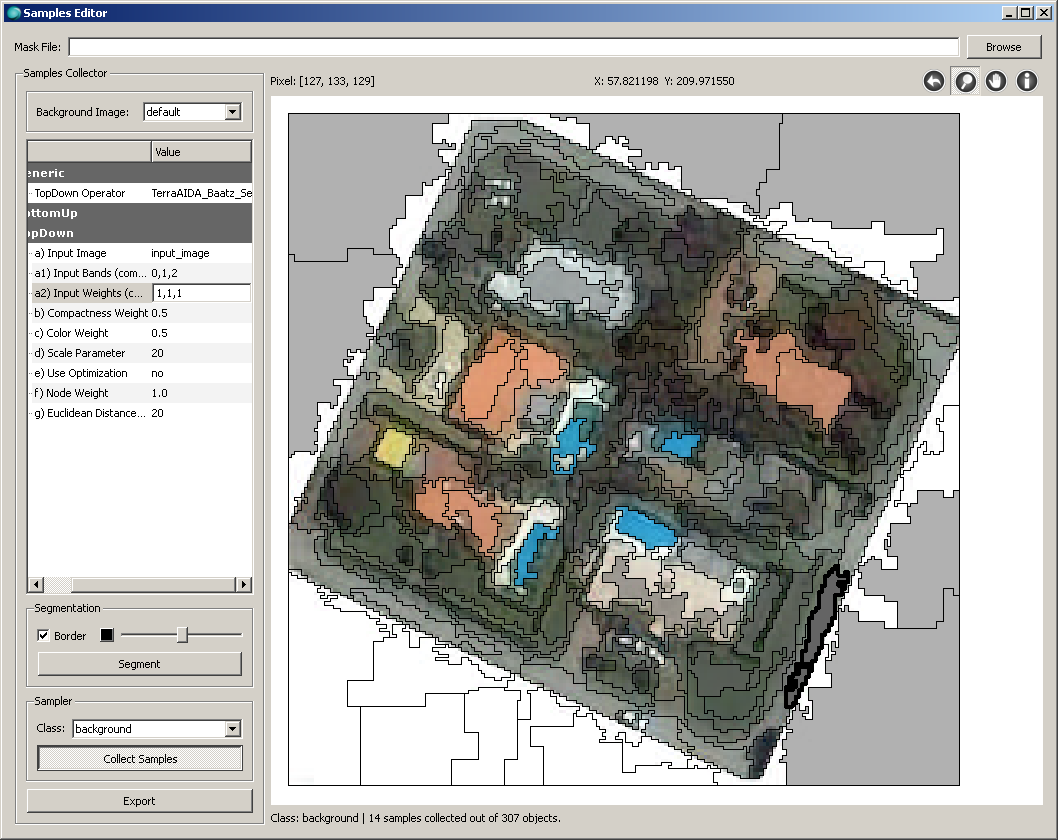Toggle the Border checkbox
Image resolution: width=1058 pixels, height=840 pixels.
[44, 636]
